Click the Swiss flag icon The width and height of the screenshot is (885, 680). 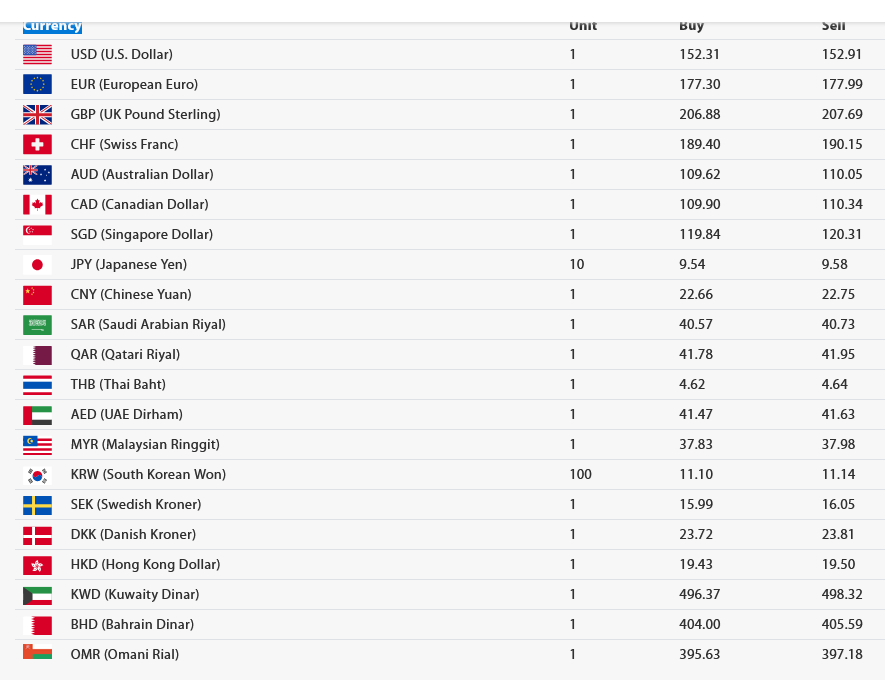click(x=37, y=144)
